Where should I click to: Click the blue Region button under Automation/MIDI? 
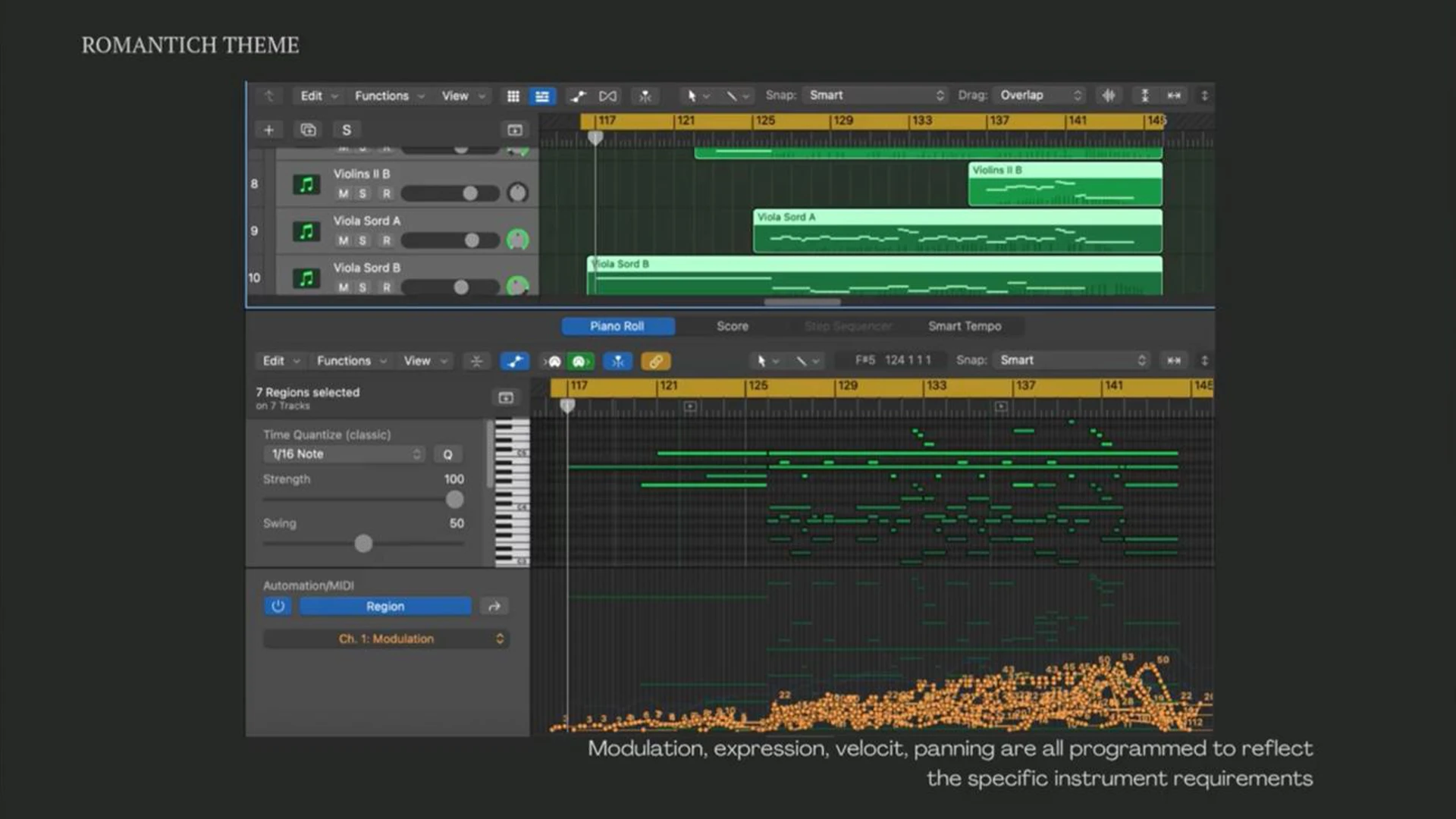(385, 607)
